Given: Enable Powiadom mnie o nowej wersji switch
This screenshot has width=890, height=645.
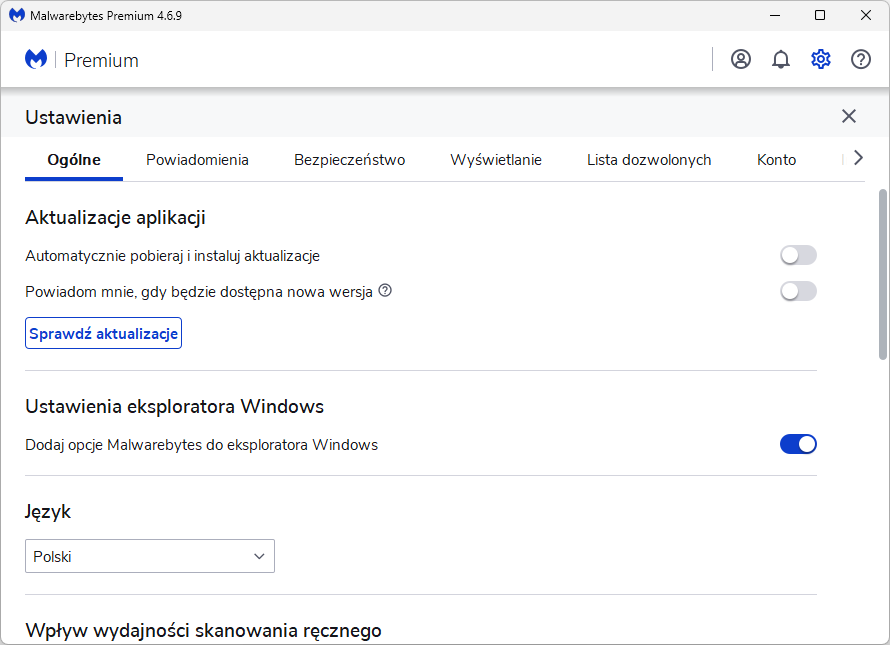Looking at the screenshot, I should tap(798, 291).
